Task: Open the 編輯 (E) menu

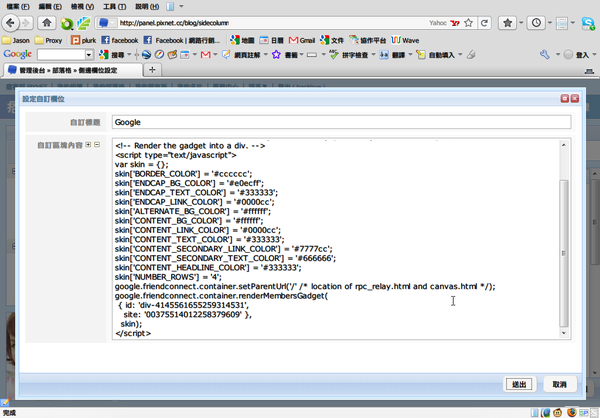Action: point(50,7)
